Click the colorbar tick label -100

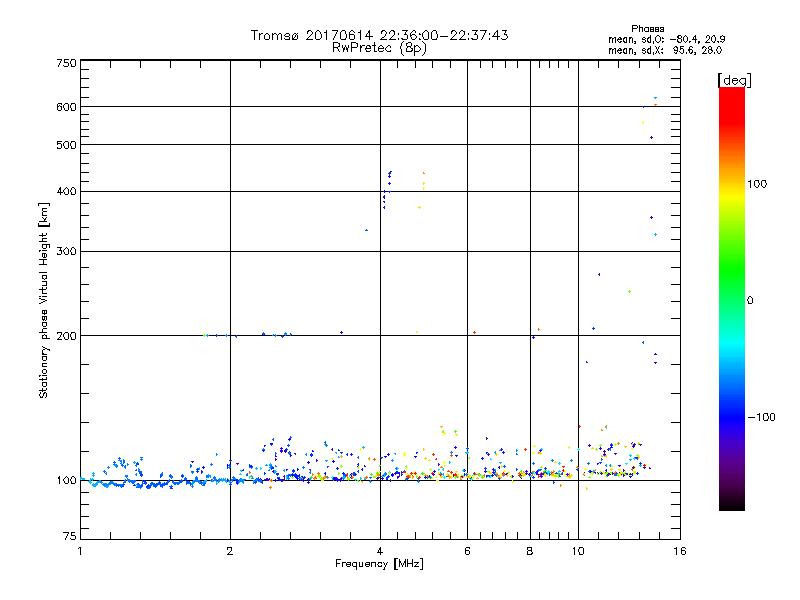(761, 416)
